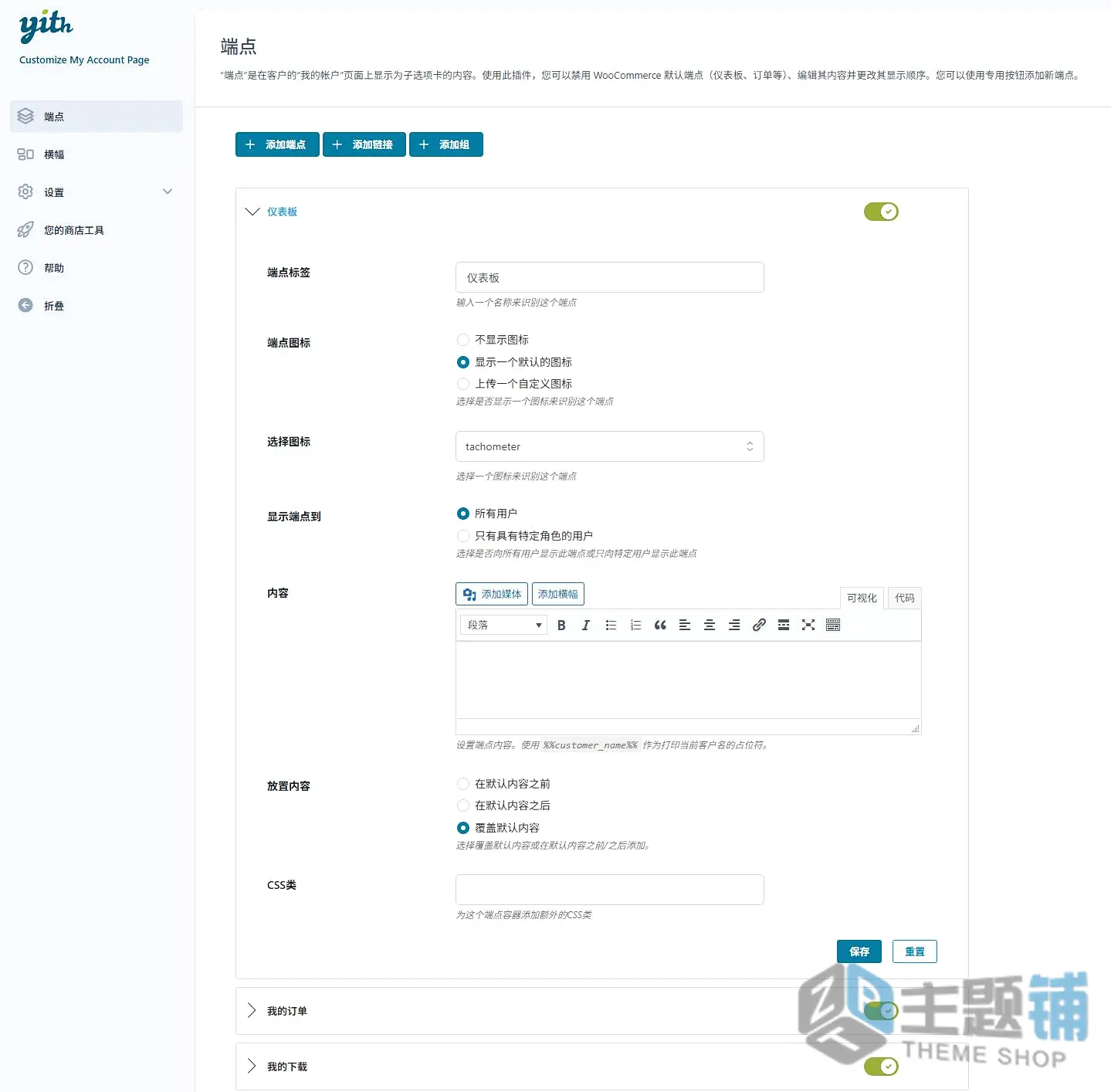1111x1092 pixels.
Task: Collapse the 仪表板 panel chevron
Action: tap(252, 212)
